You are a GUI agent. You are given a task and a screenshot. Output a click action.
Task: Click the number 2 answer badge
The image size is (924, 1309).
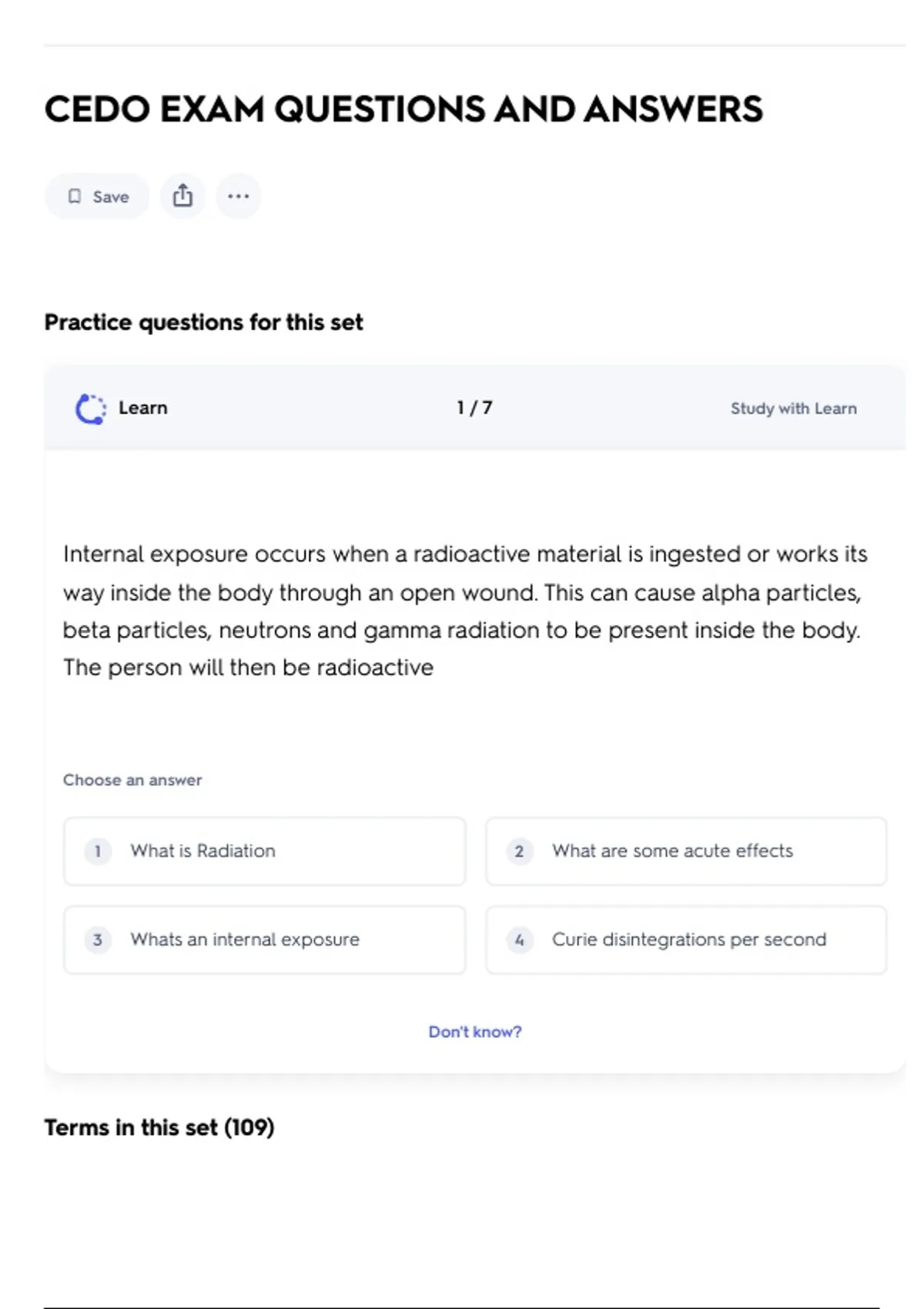coord(519,851)
